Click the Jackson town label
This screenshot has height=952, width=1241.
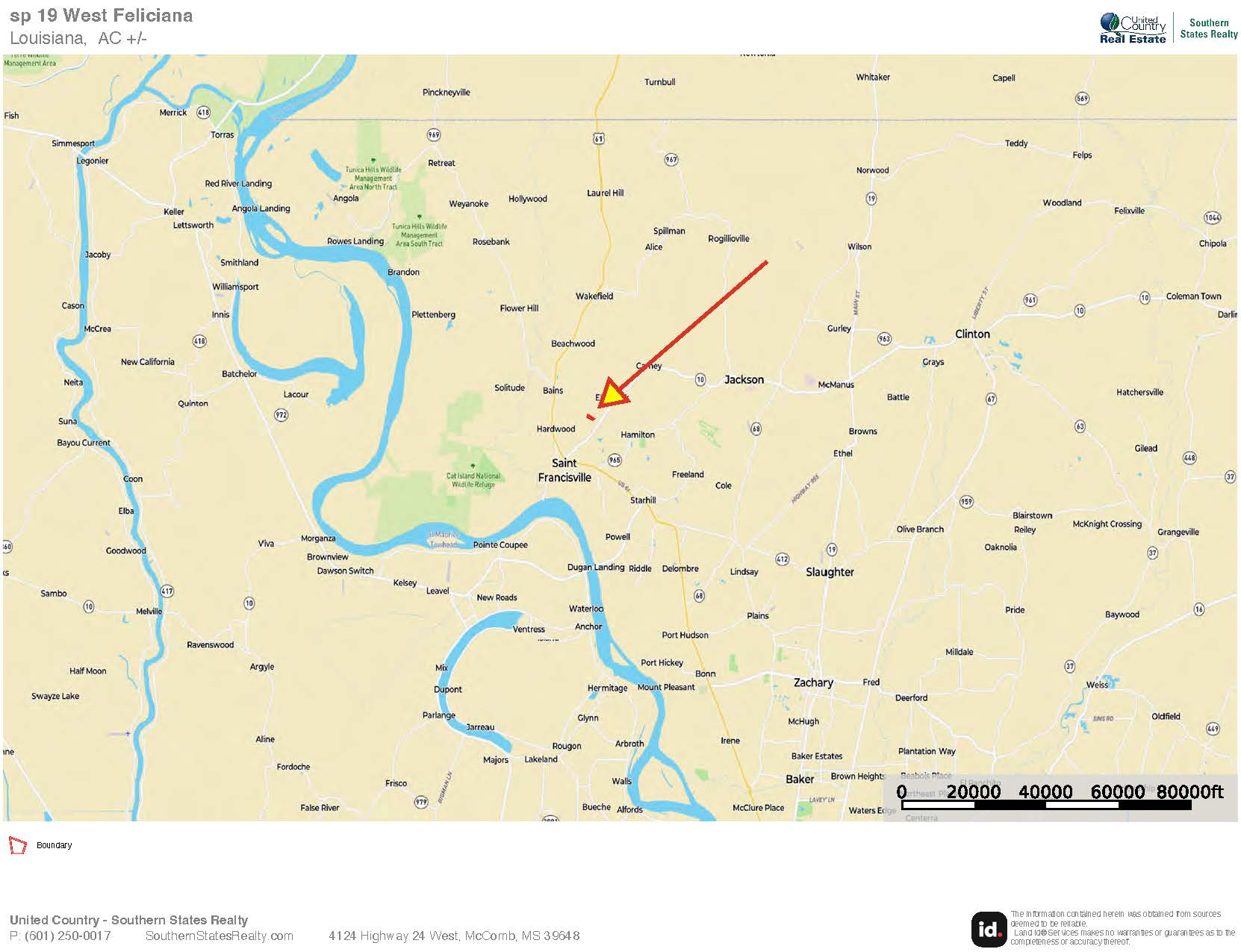click(x=744, y=379)
